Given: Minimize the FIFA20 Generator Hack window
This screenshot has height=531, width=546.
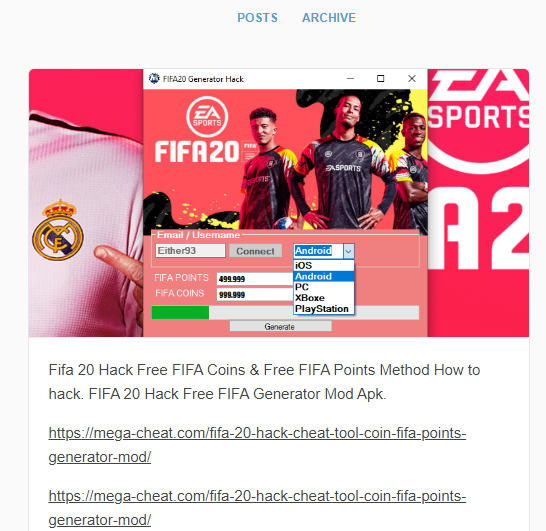Looking at the screenshot, I should coord(351,79).
